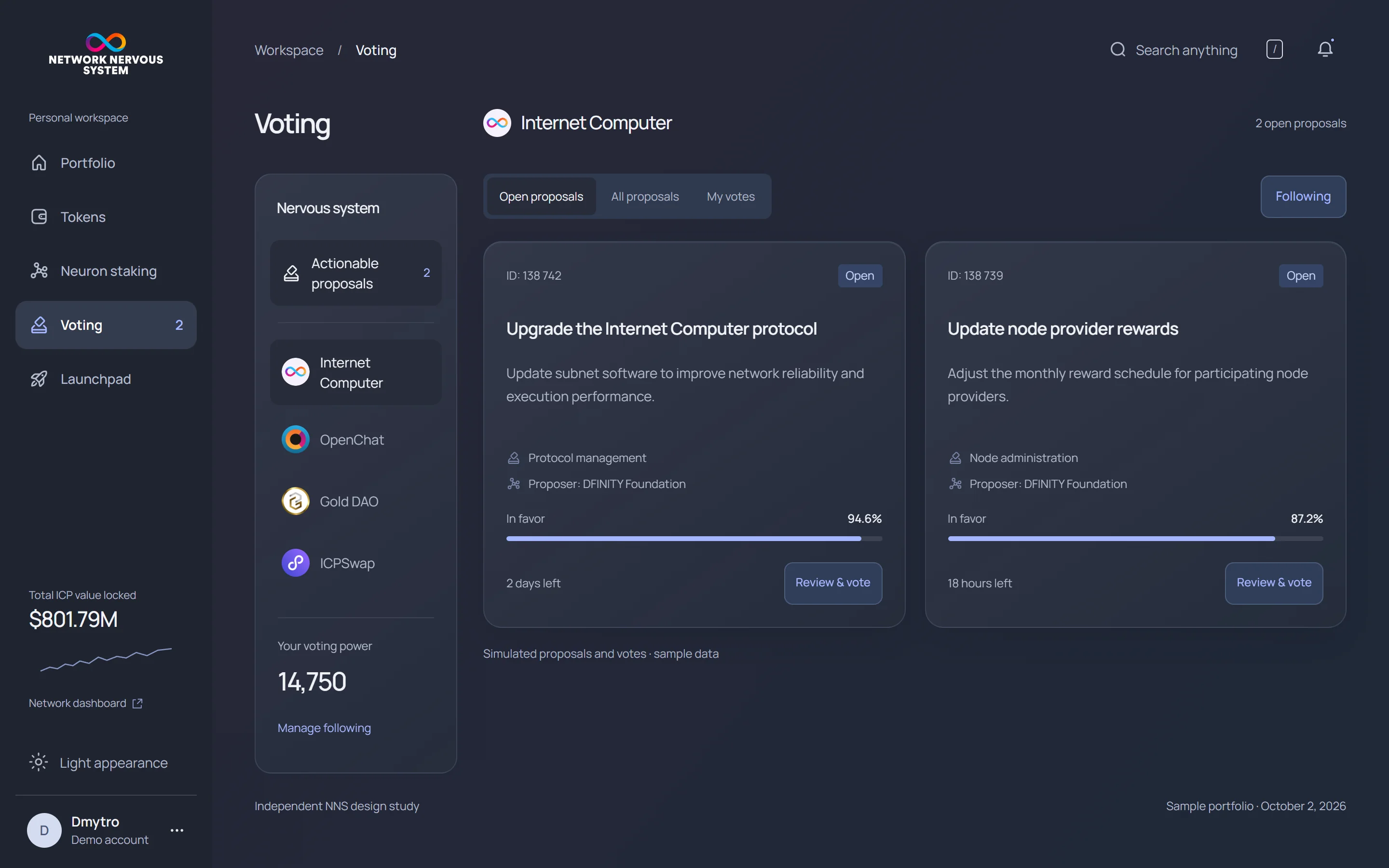1389x868 pixels.
Task: Open Portfolio home icon in sidebar
Action: pos(39,163)
